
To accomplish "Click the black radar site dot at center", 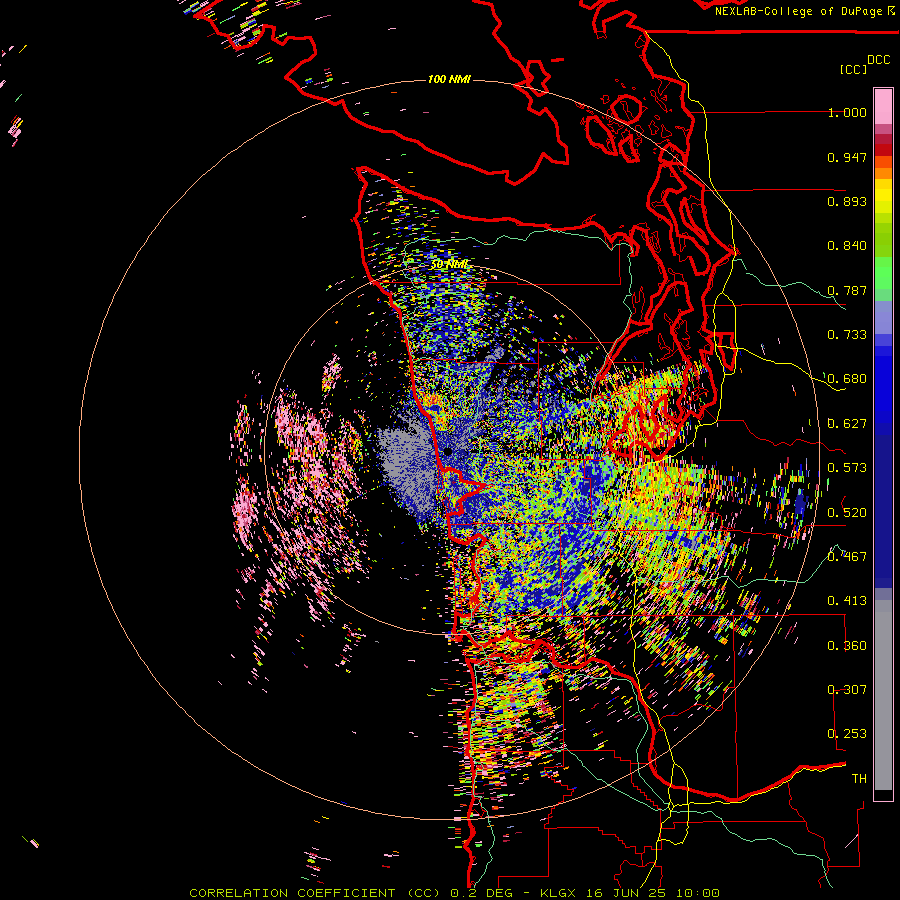I will (x=447, y=452).
